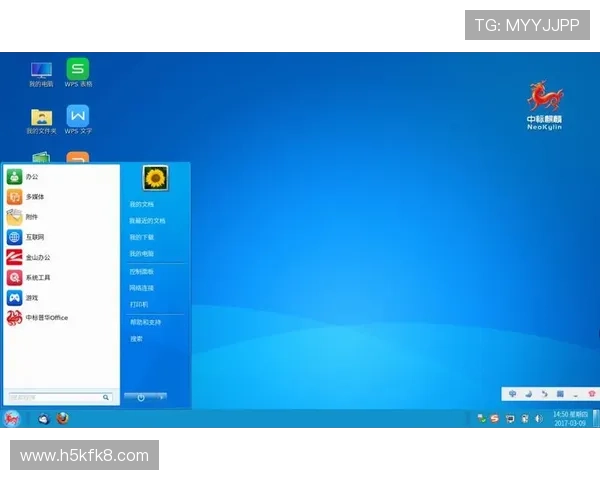Open the WPS 文字 desktop icon
Screen dimensions: 600x480
pos(78,117)
